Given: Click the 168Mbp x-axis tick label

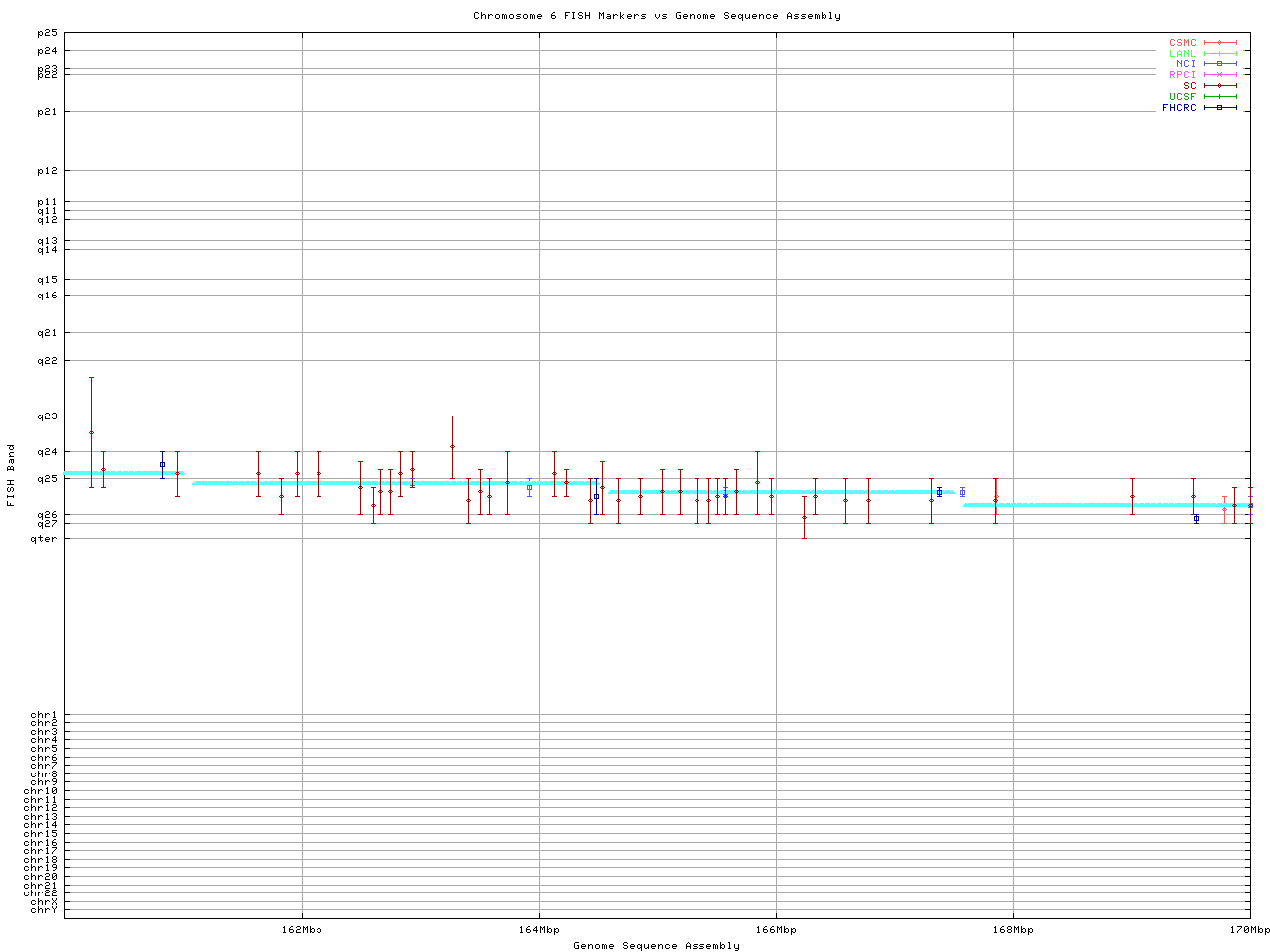Looking at the screenshot, I should (x=1013, y=930).
